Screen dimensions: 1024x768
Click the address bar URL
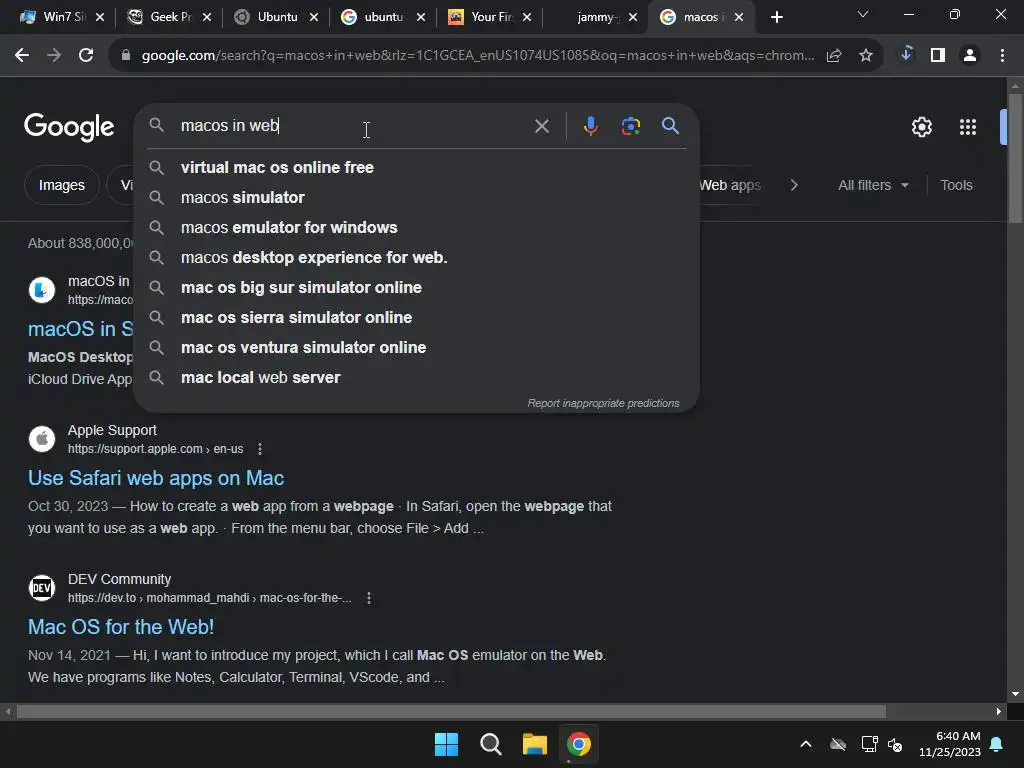(478, 56)
